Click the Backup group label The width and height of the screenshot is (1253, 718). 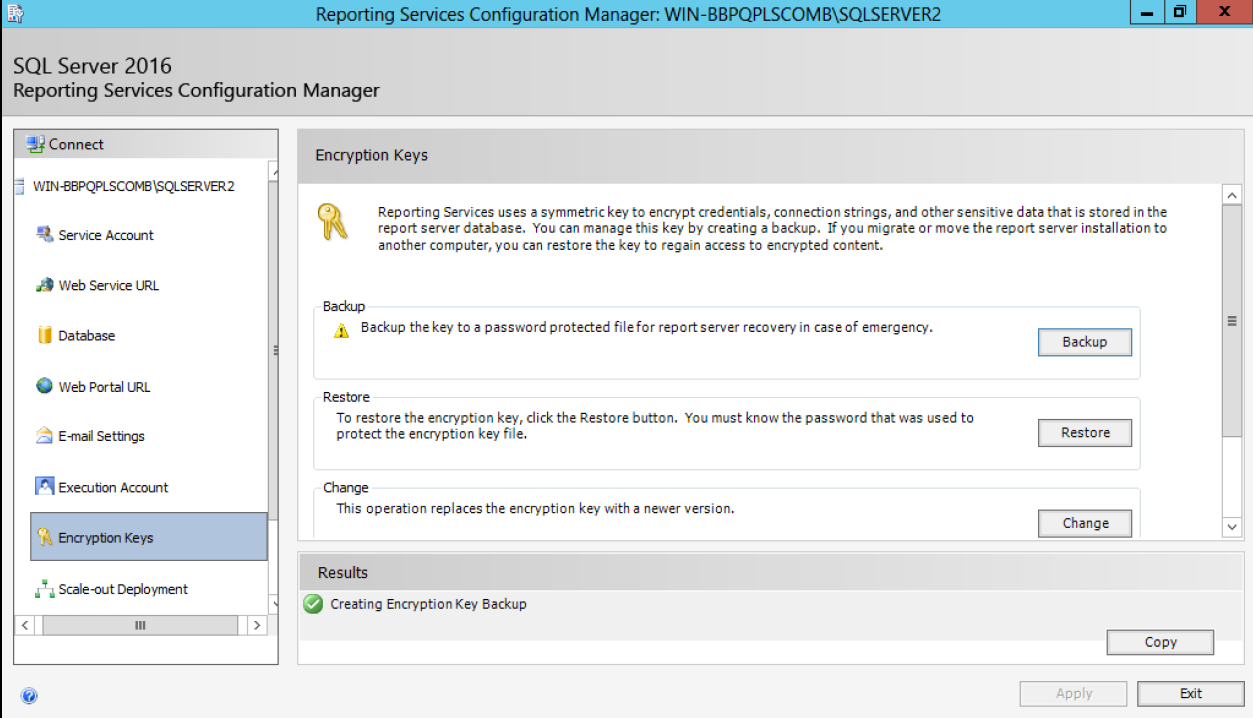[344, 306]
